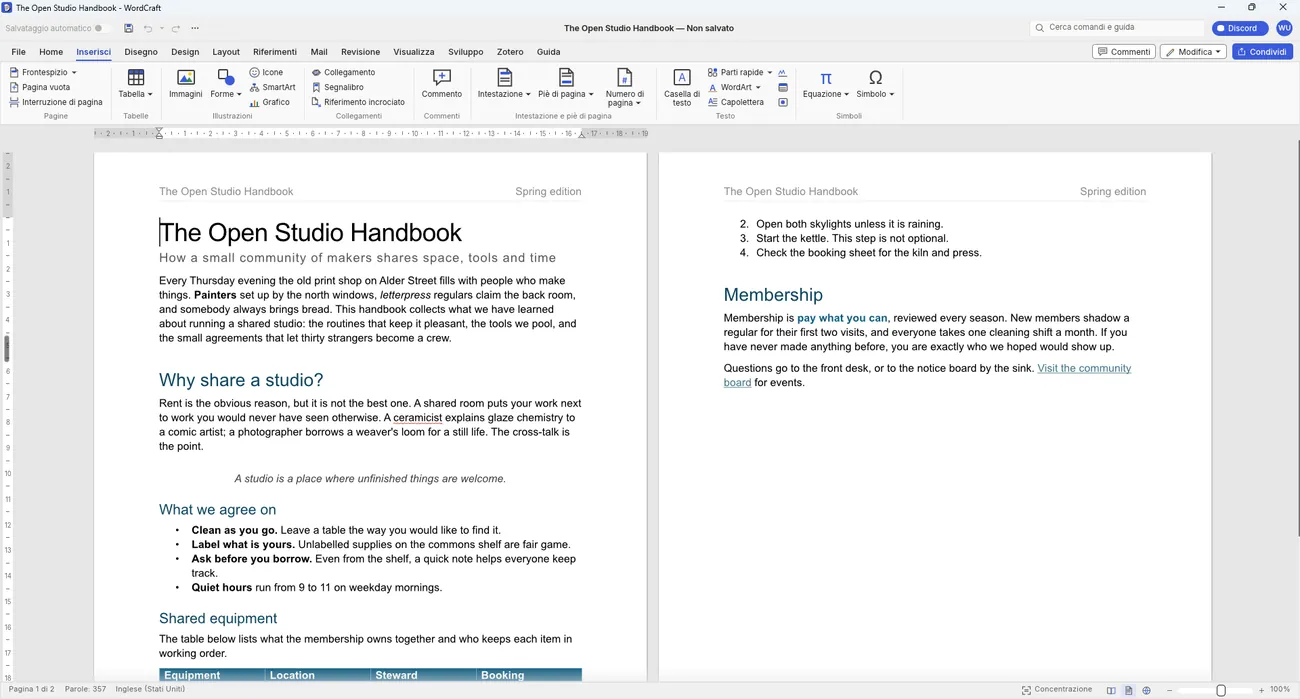Expand the Equazione dropdown

825,84
